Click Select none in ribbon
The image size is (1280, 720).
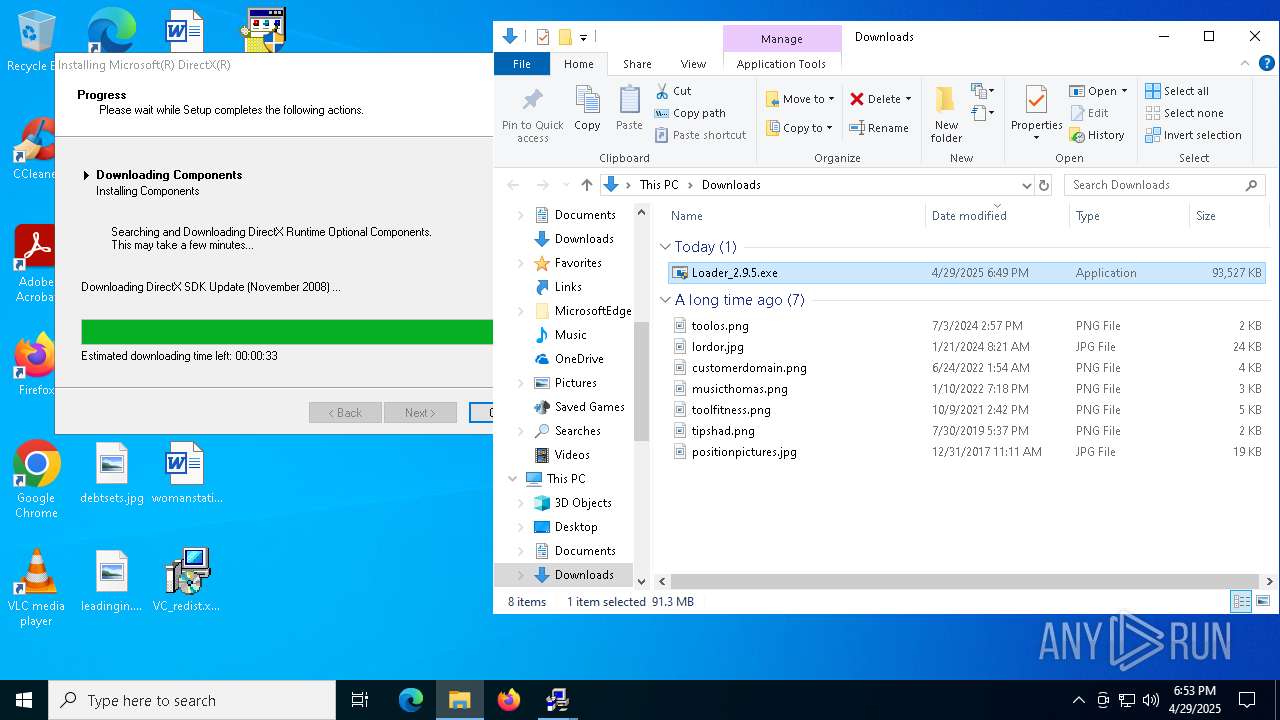point(1184,113)
